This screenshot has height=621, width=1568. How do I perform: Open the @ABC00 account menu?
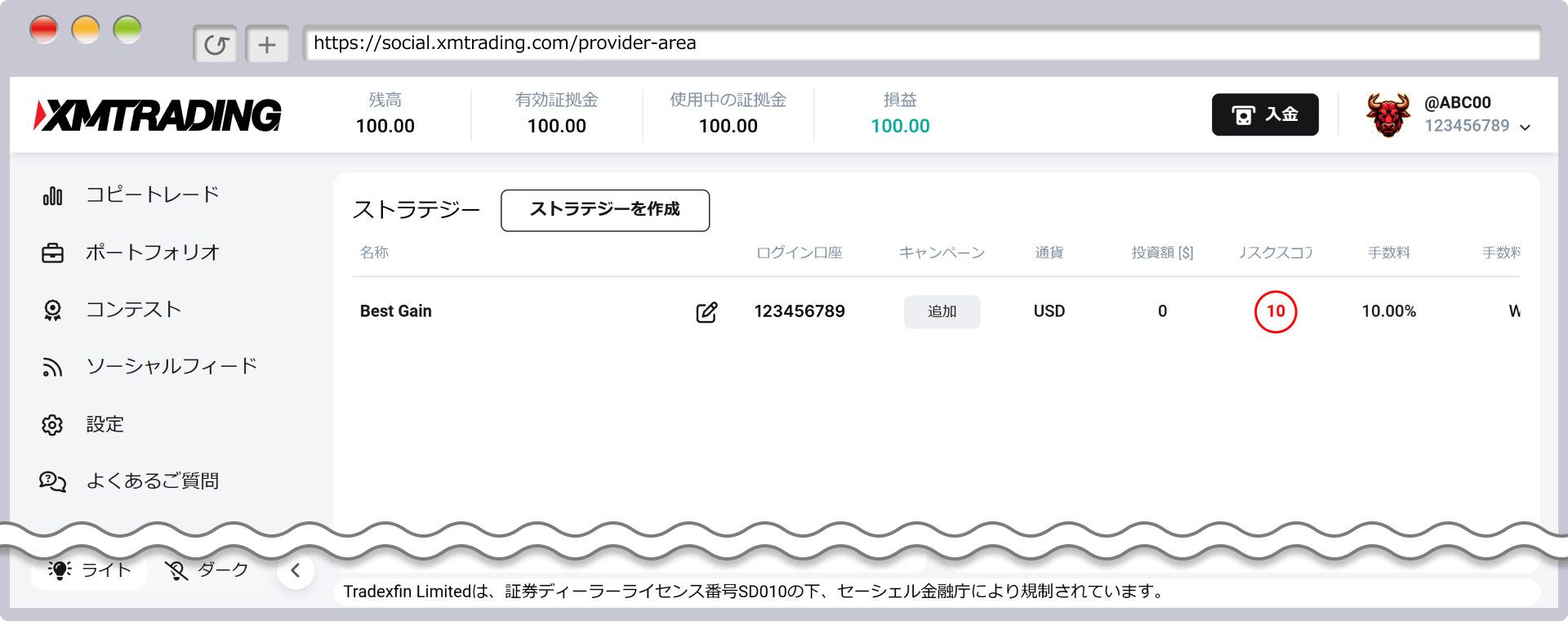pos(1458,103)
